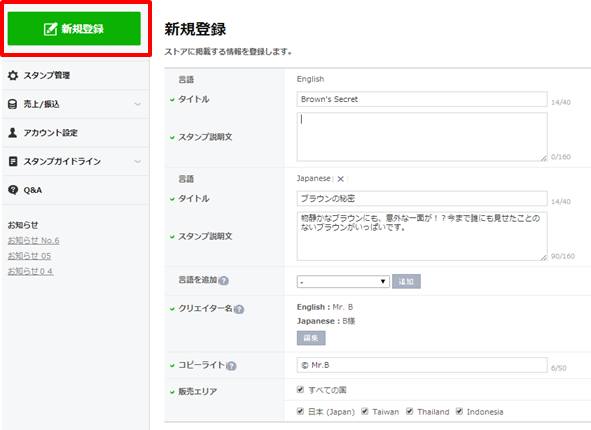This screenshot has height=430, width=591.
Task: Open the 言語を追加 language dropdown
Action: (343, 282)
